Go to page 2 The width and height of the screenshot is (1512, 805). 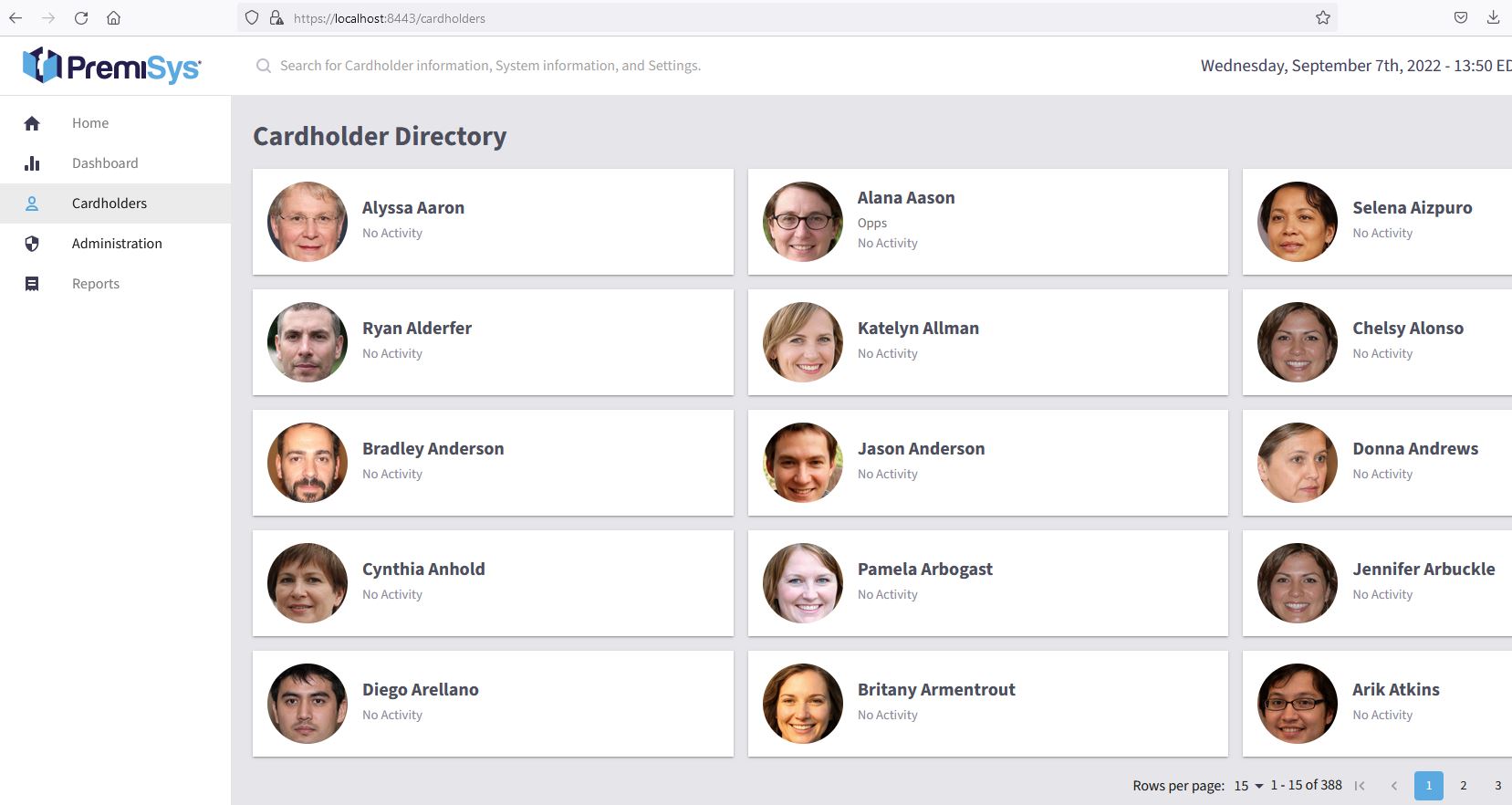(1464, 786)
